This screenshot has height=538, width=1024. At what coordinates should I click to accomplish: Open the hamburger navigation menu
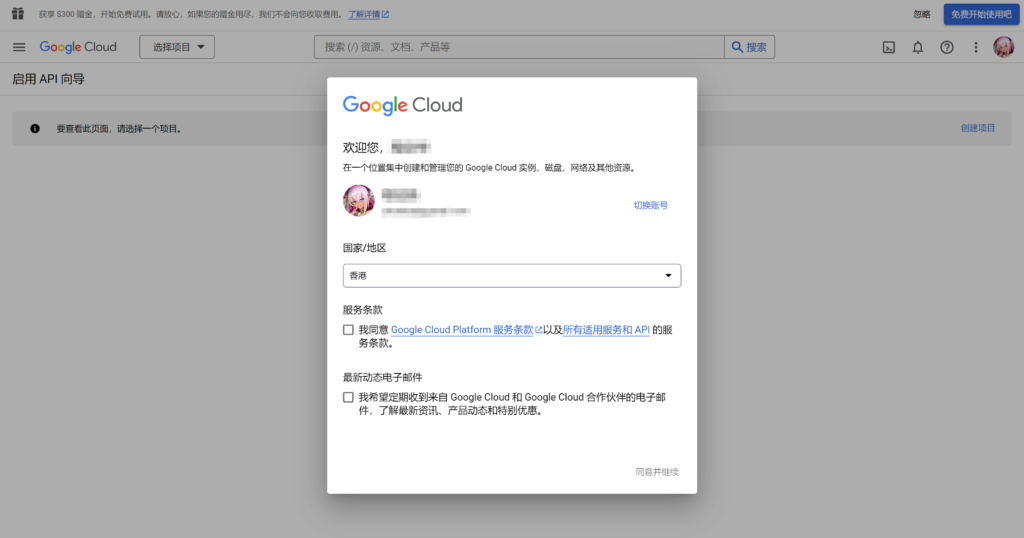(x=19, y=47)
